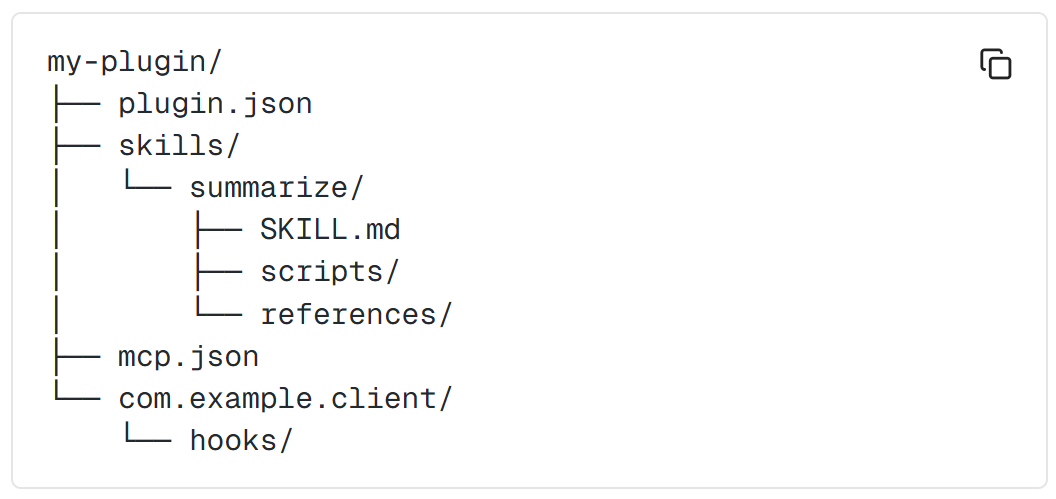The height and width of the screenshot is (499, 1056).
Task: Click the tree branch before SKILL.md
Action: pos(219,232)
